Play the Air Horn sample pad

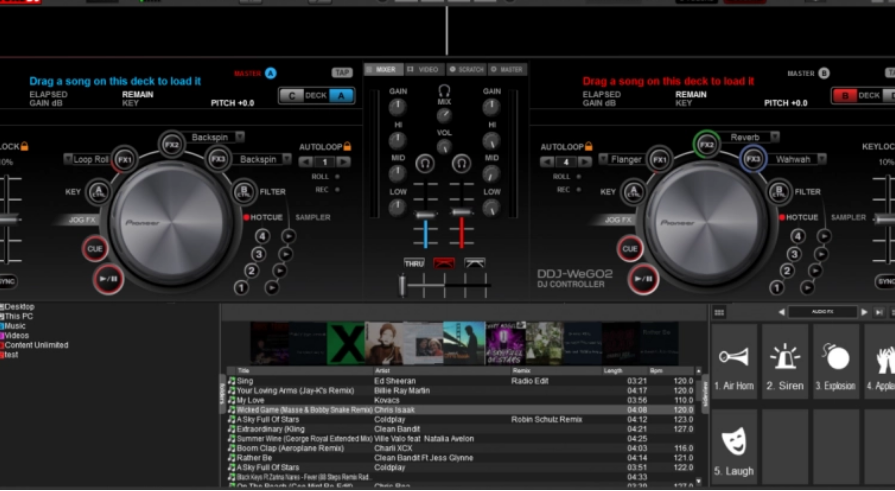coord(734,361)
